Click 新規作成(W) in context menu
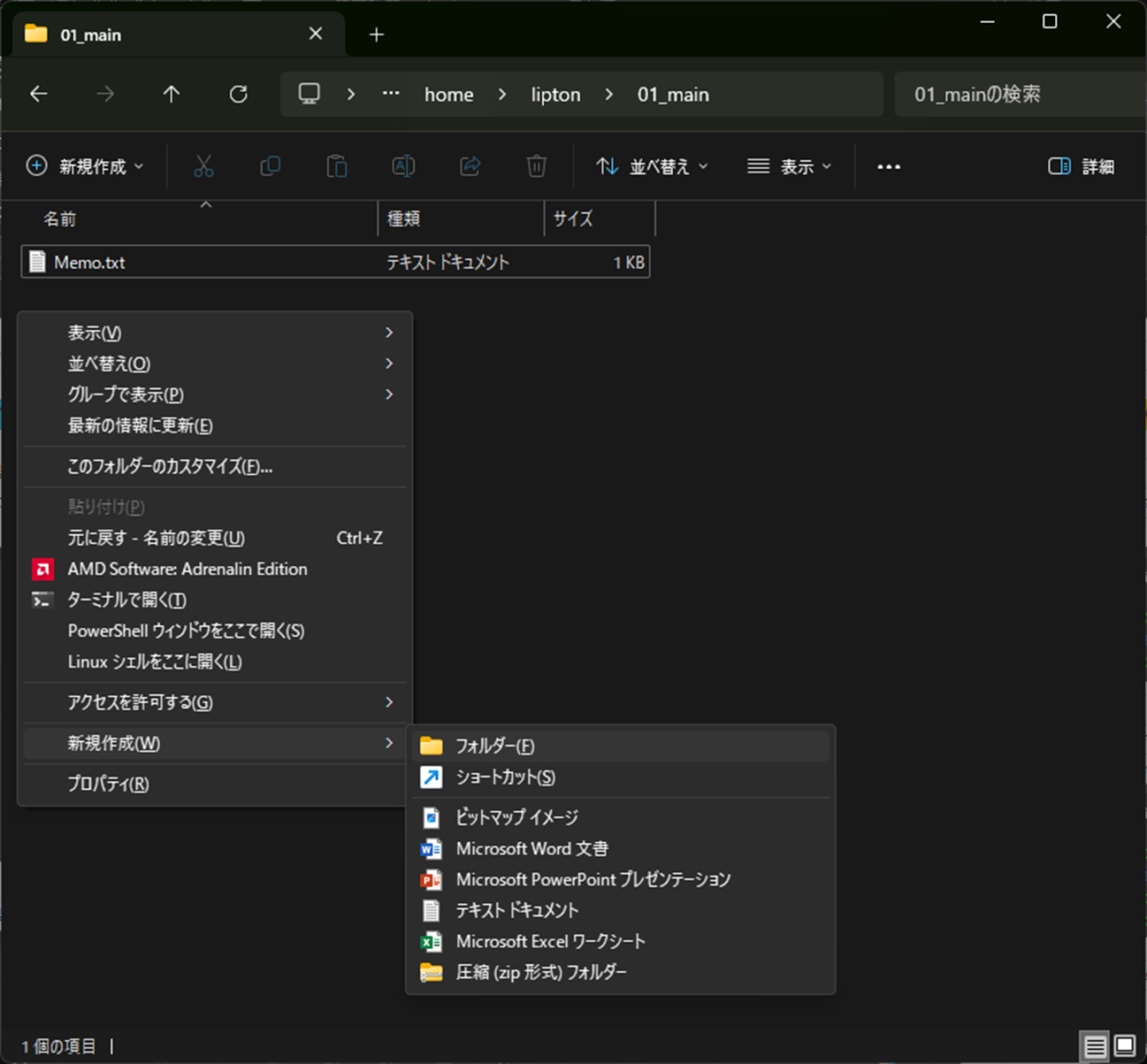 coord(215,743)
